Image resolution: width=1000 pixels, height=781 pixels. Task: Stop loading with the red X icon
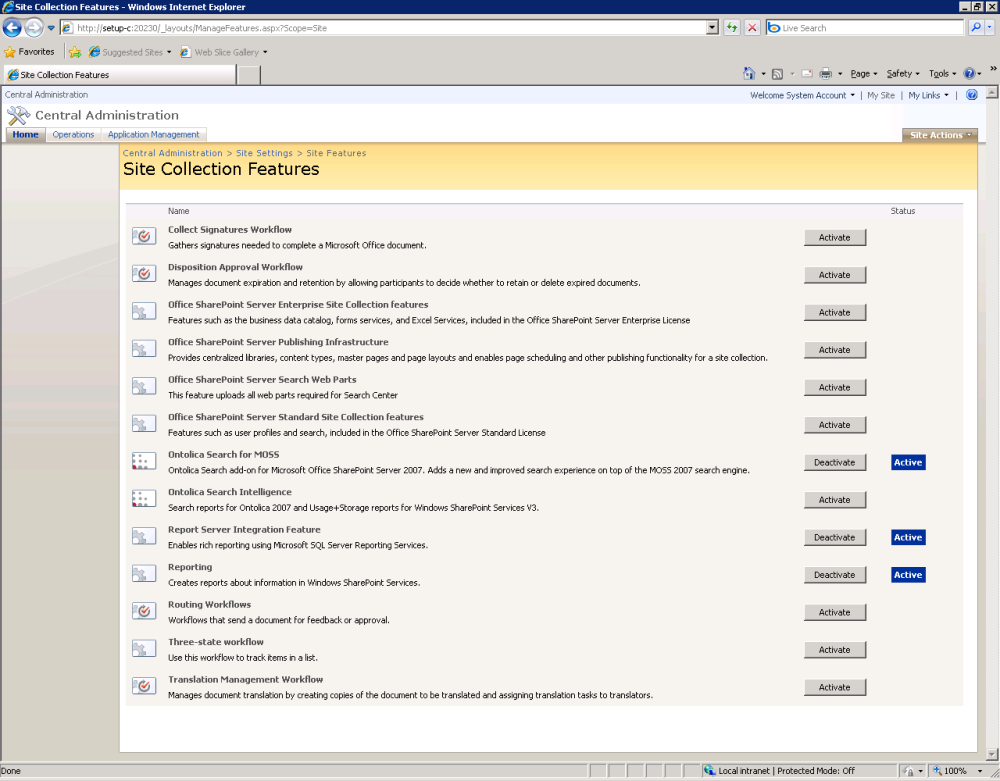[x=753, y=27]
